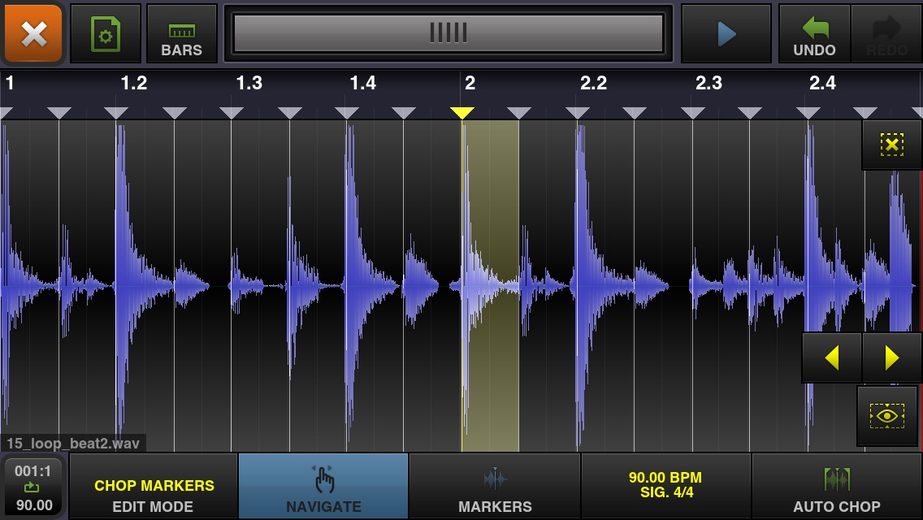
Task: Close the chop editor with the orange X
Action: 34,33
